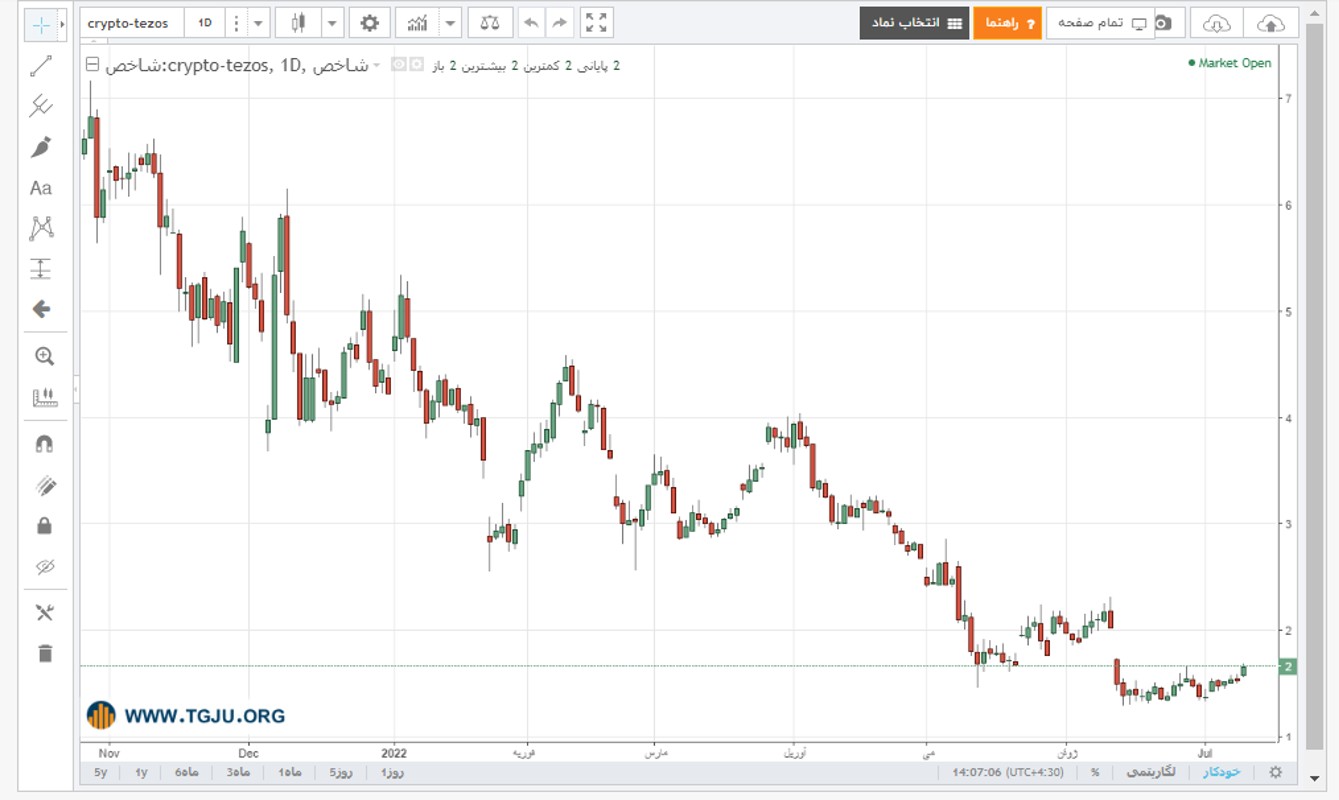The height and width of the screenshot is (800, 1339).
Task: Choose the trend line drawing tool
Action: [41, 66]
